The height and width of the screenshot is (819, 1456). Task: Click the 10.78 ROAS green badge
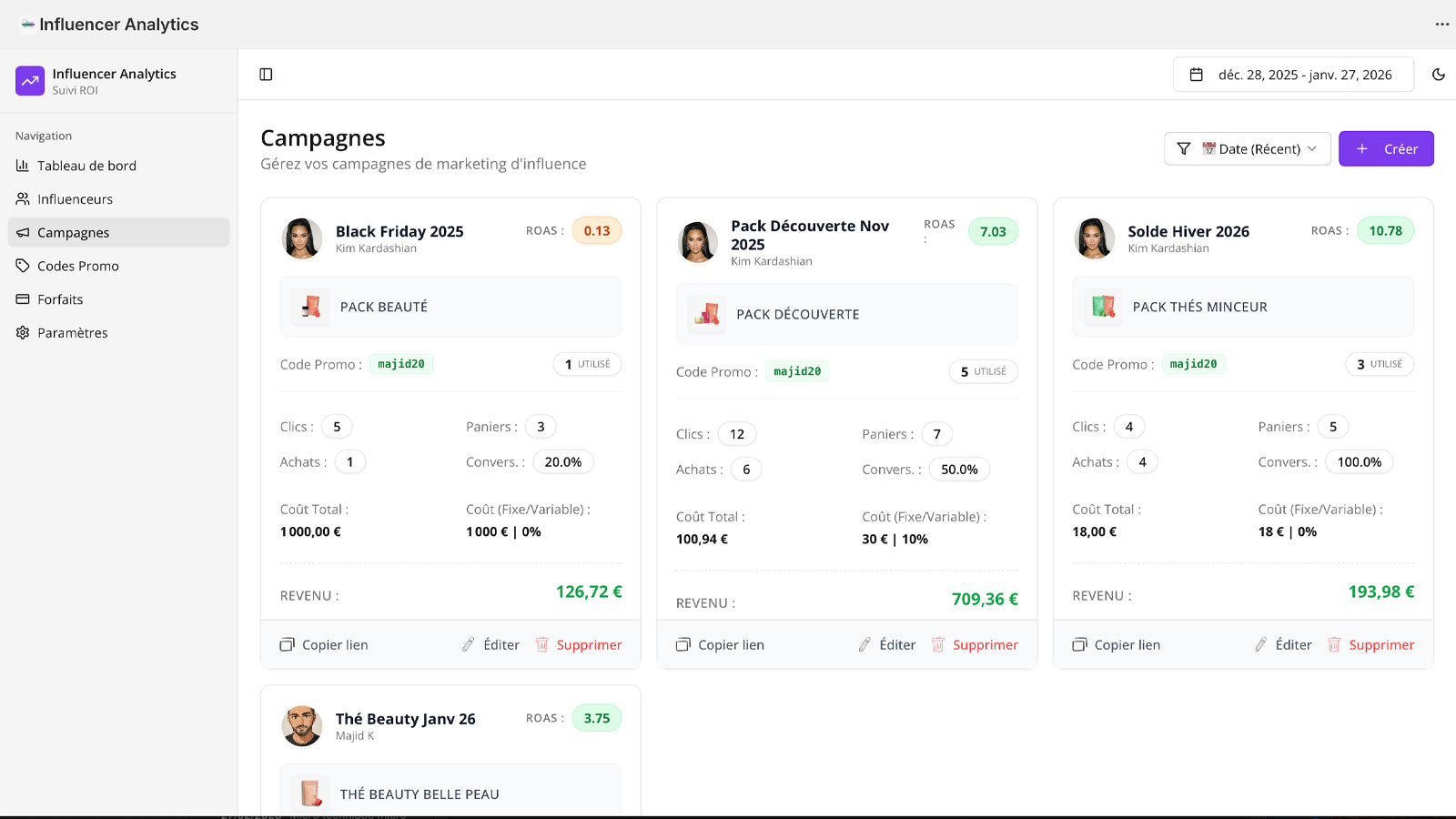tap(1385, 231)
